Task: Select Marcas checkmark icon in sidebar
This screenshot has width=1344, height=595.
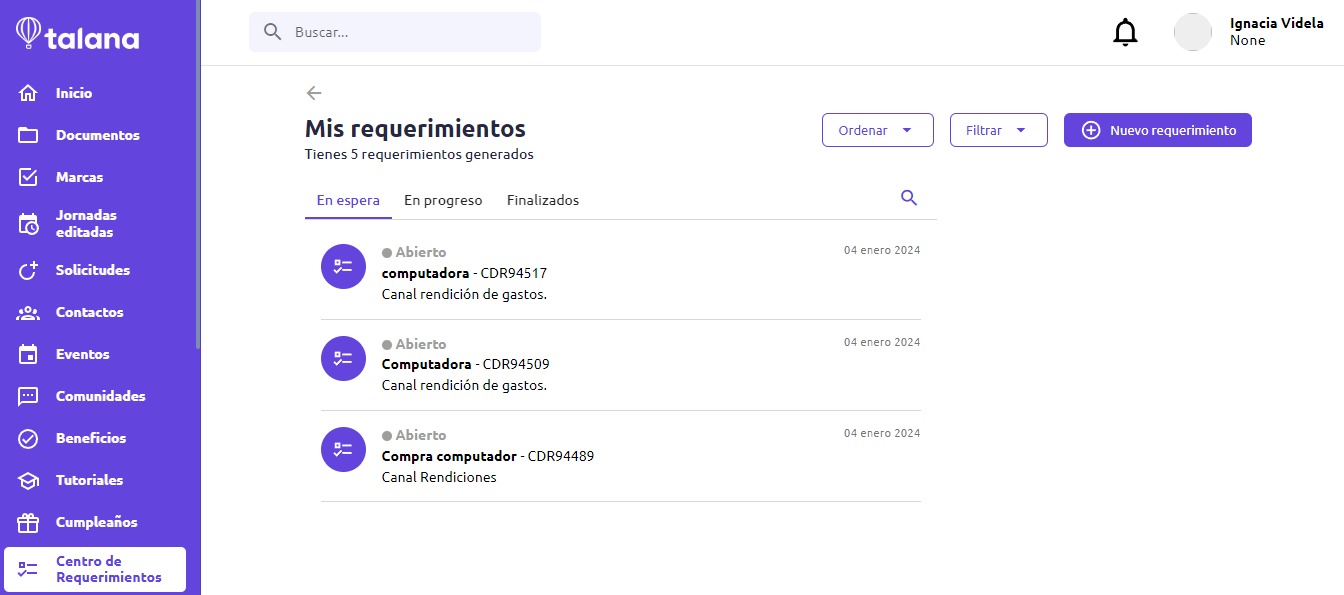Action: [x=28, y=177]
